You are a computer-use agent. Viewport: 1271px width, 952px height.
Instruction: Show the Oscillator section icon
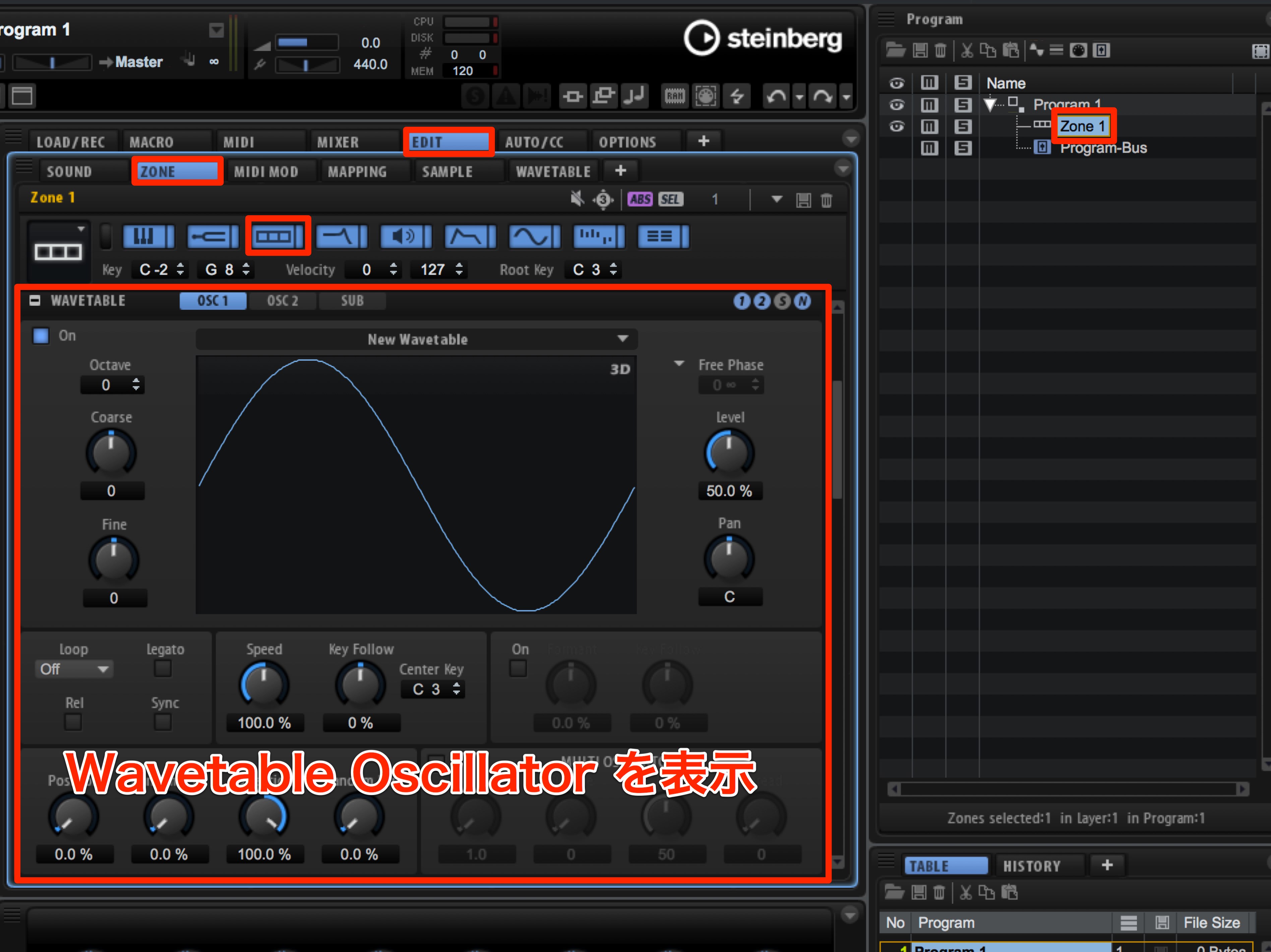click(278, 236)
